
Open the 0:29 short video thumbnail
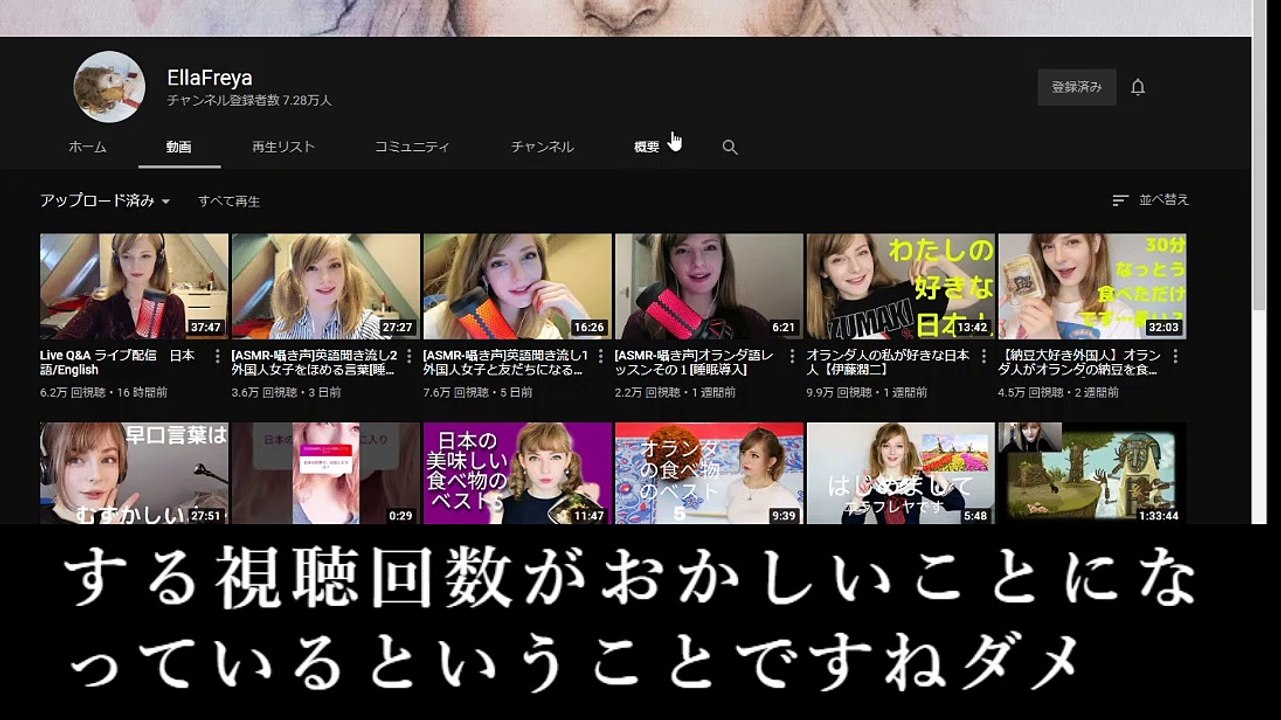pyautogui.click(x=326, y=473)
